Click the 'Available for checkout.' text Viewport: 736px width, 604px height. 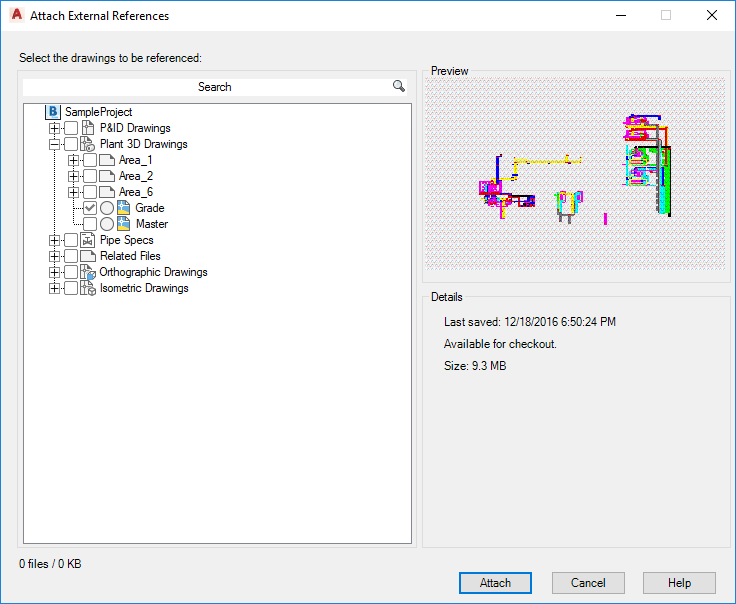tap(500, 344)
